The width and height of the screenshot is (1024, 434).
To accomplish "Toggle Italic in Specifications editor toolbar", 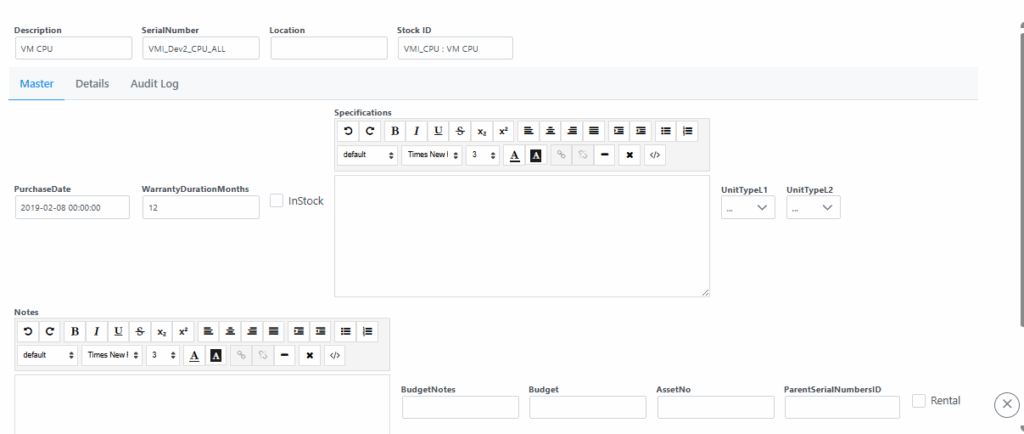I will 416,131.
